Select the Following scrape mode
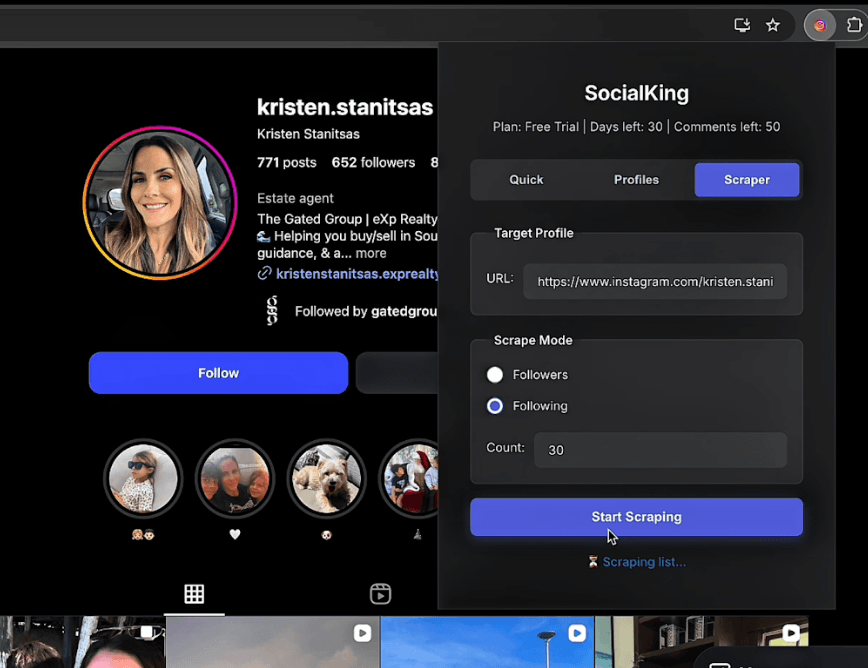 point(495,406)
